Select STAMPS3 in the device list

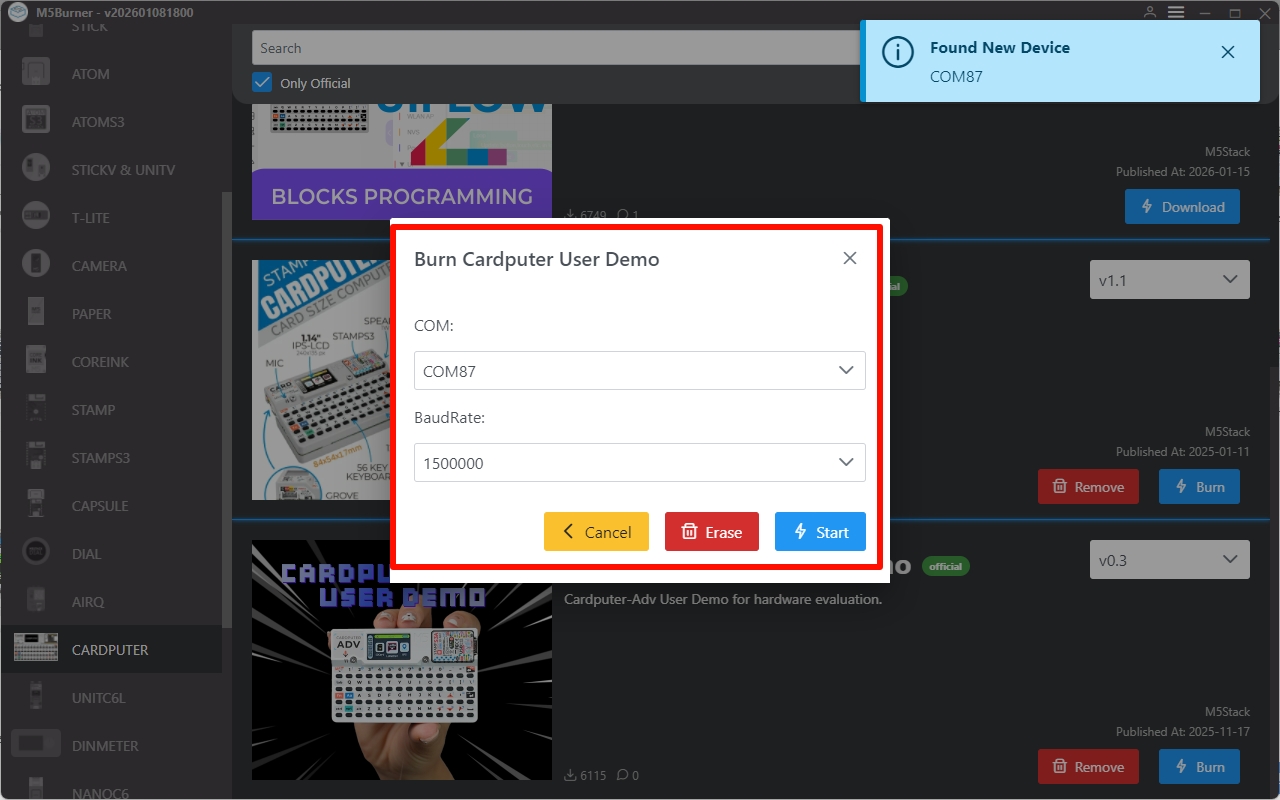pyautogui.click(x=100, y=458)
